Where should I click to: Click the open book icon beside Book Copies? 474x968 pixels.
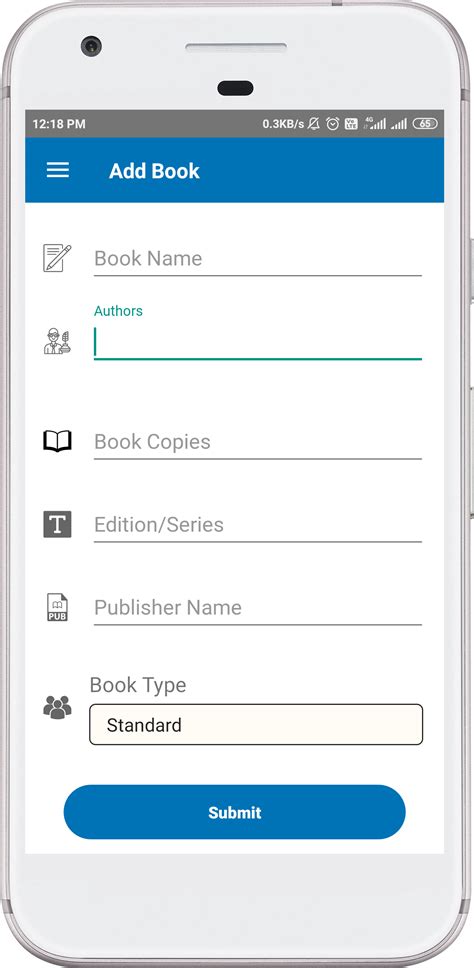click(x=57, y=441)
